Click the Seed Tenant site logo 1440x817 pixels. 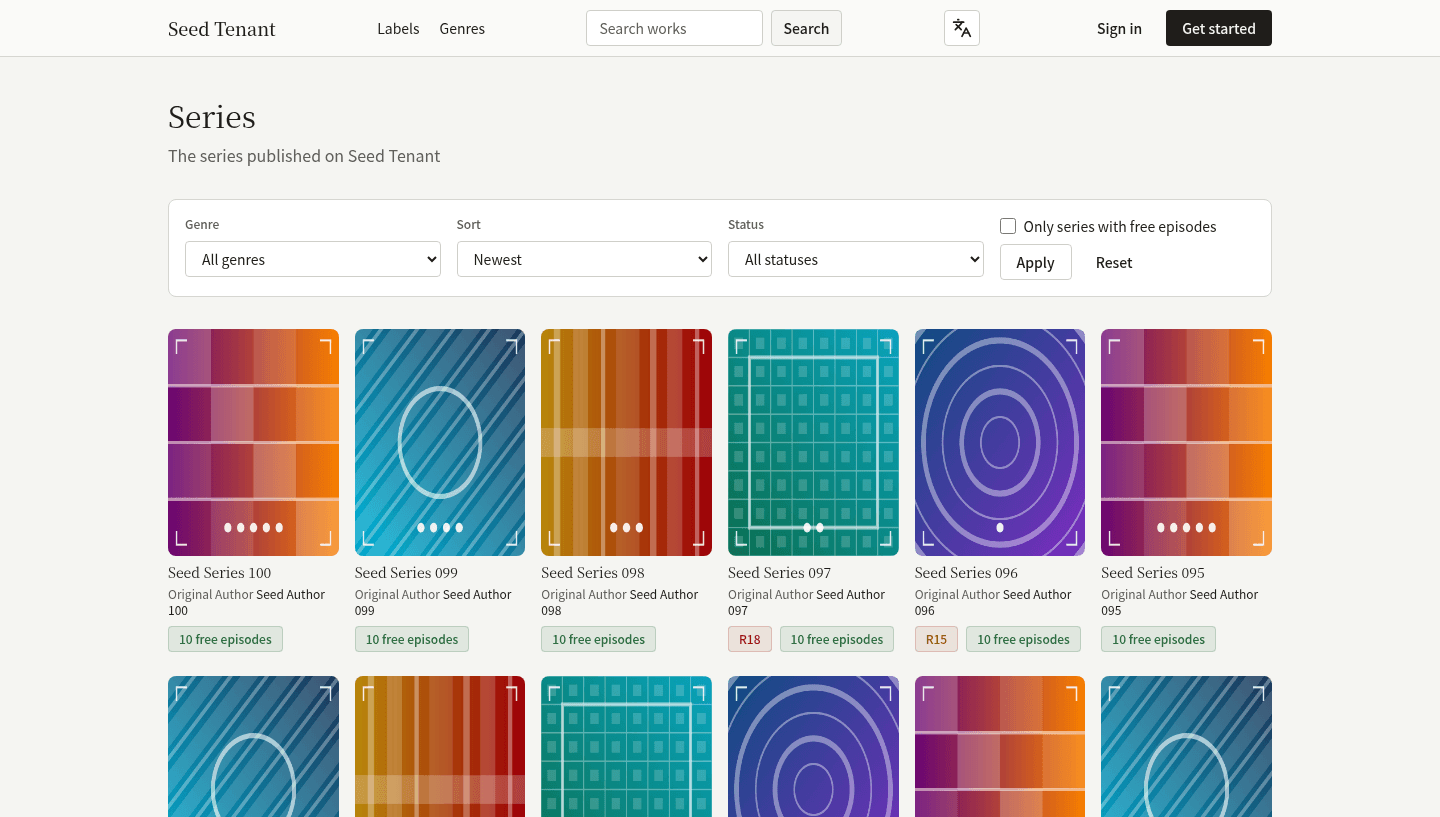point(222,29)
